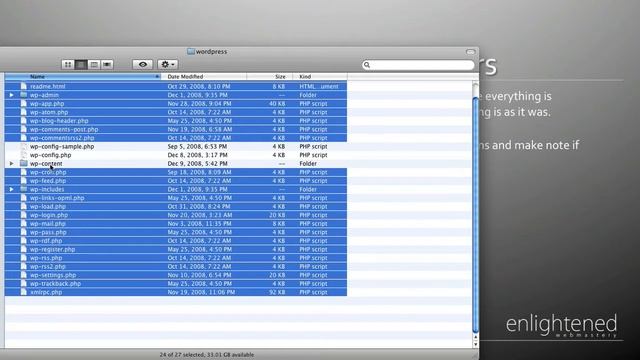
Task: Expand the wp-admin folder
Action: click(11, 95)
